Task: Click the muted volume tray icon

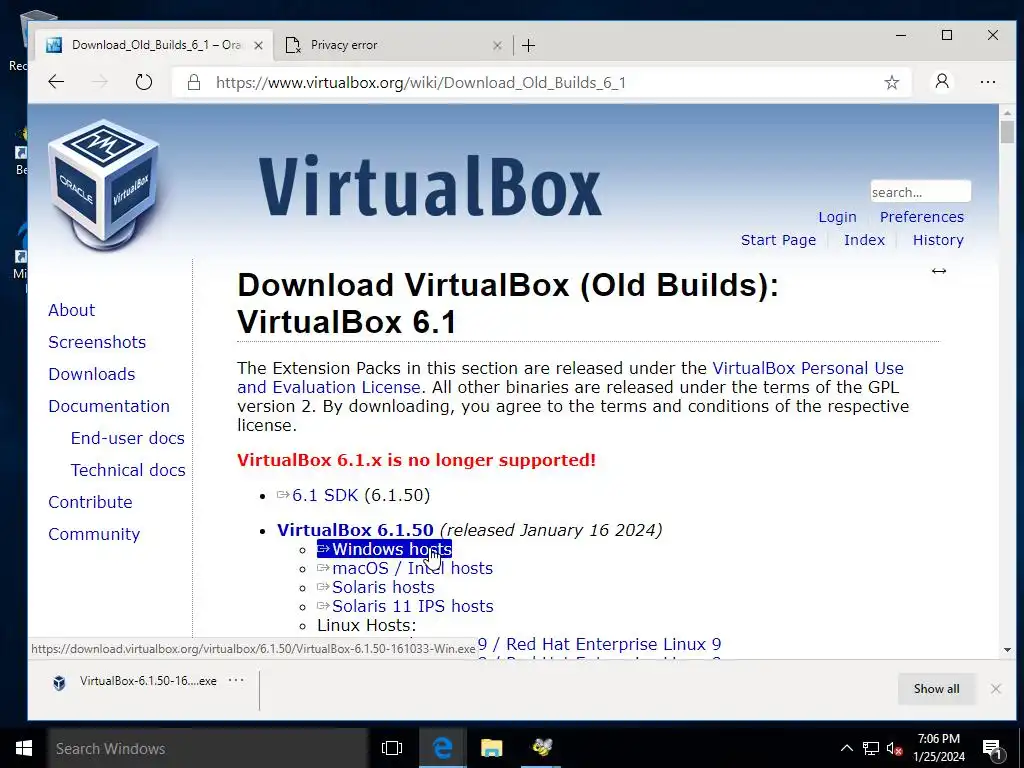Action: (894, 748)
